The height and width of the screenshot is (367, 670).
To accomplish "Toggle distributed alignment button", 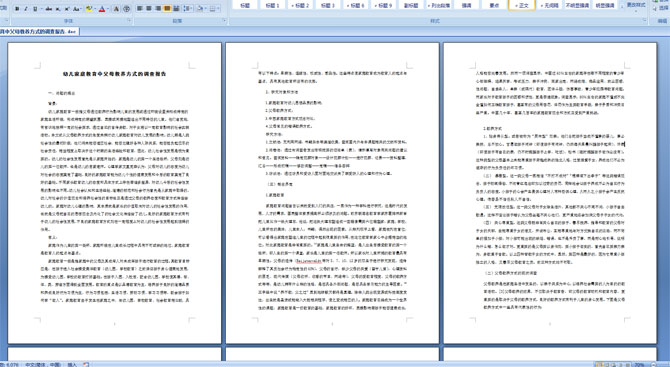I will point(176,9).
